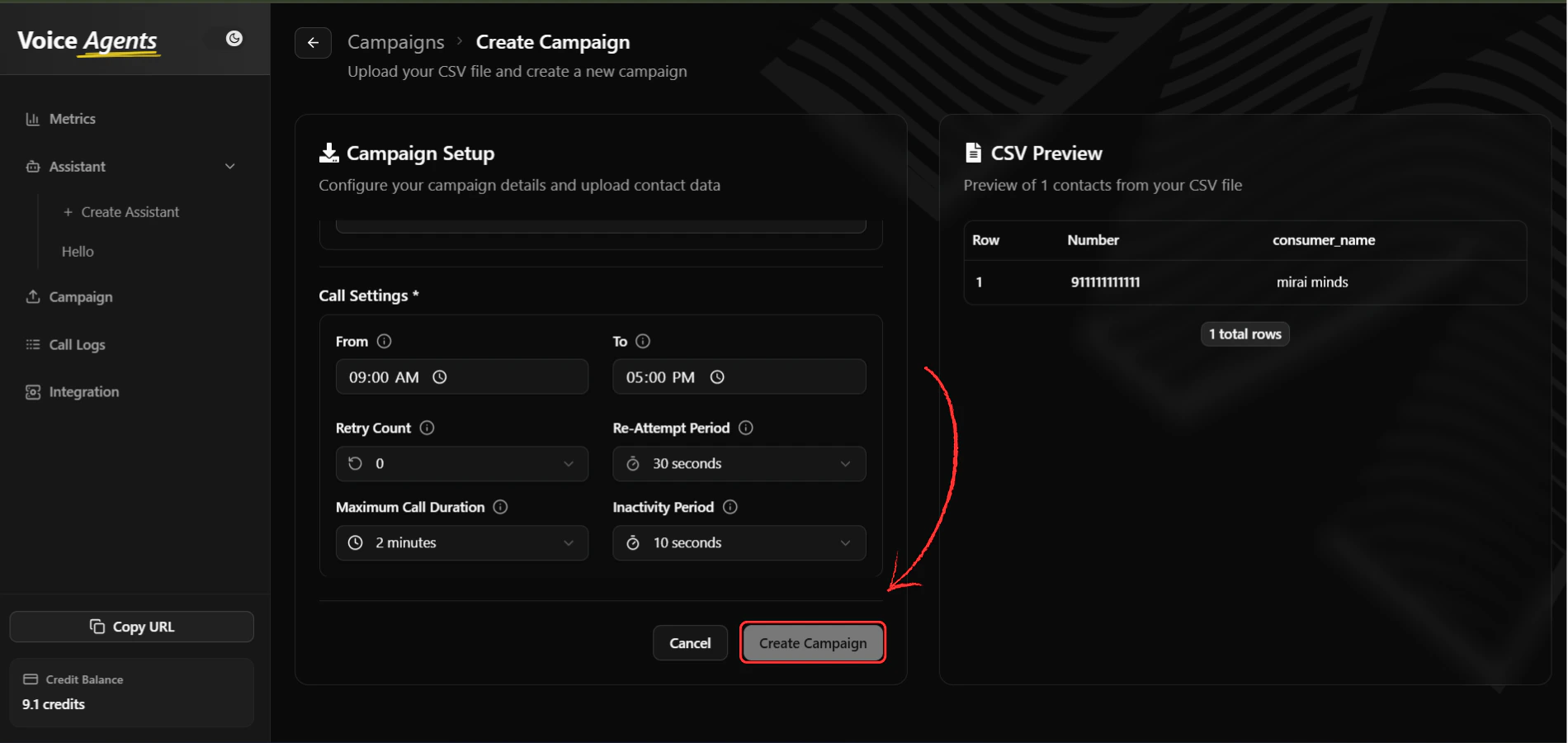1568x743 pixels.
Task: Click Cancel to discard the campaign
Action: tap(689, 642)
